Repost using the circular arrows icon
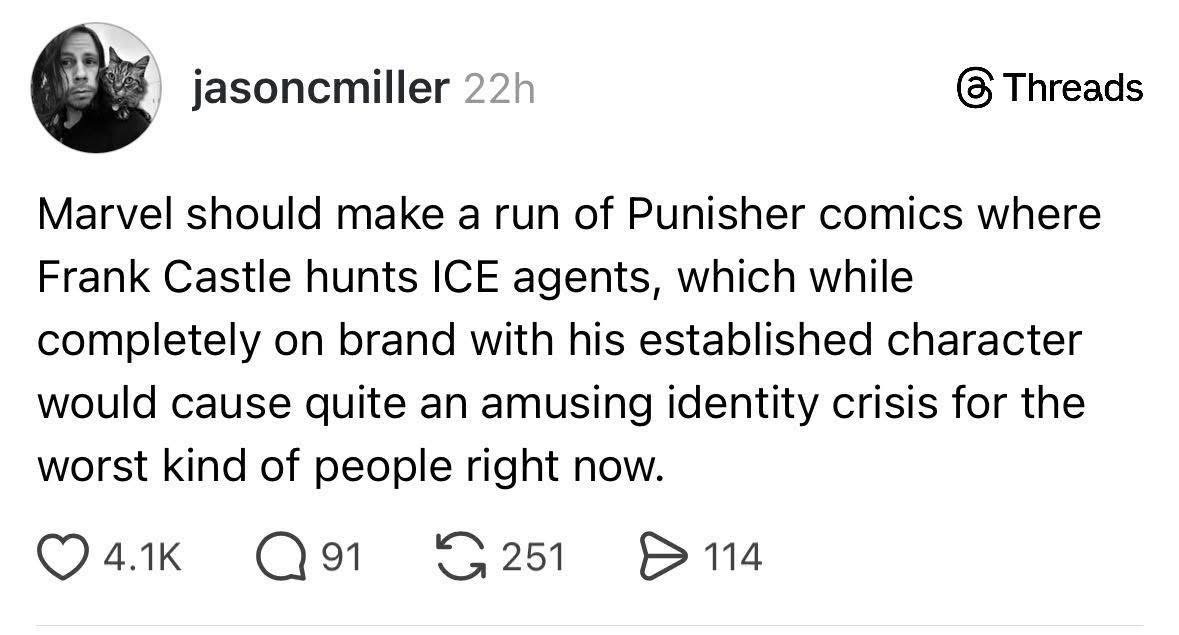Screen dimensions: 1179x635 pyautogui.click(x=465, y=556)
